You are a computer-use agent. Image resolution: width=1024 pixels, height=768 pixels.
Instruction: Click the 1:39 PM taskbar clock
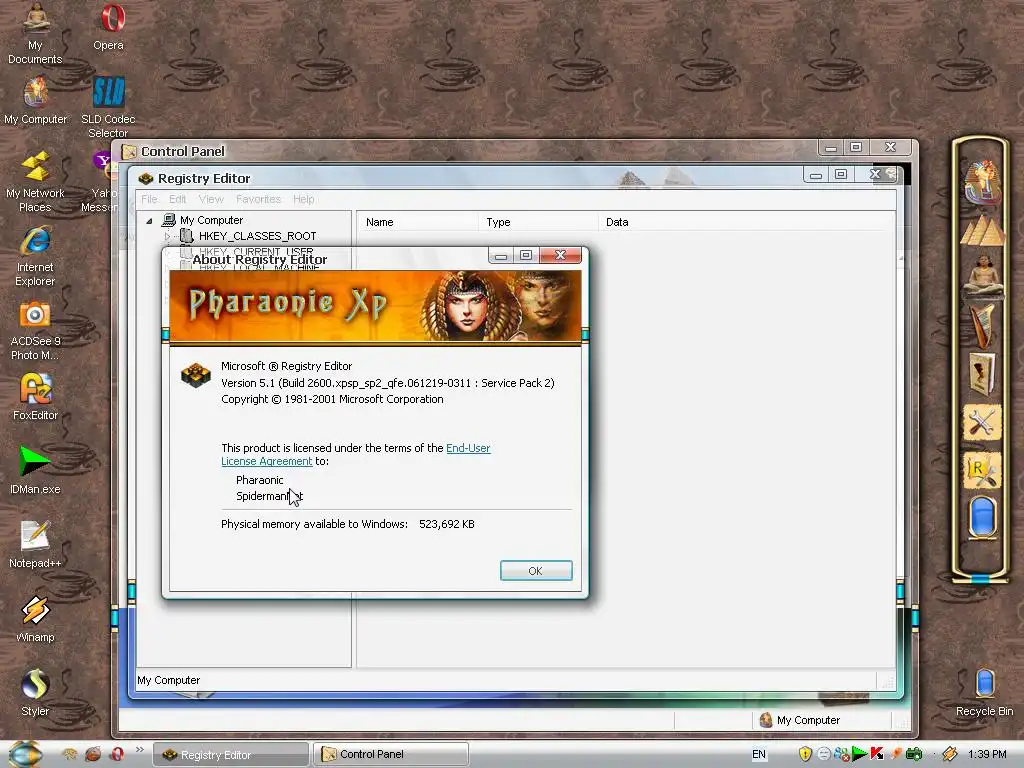coord(987,754)
